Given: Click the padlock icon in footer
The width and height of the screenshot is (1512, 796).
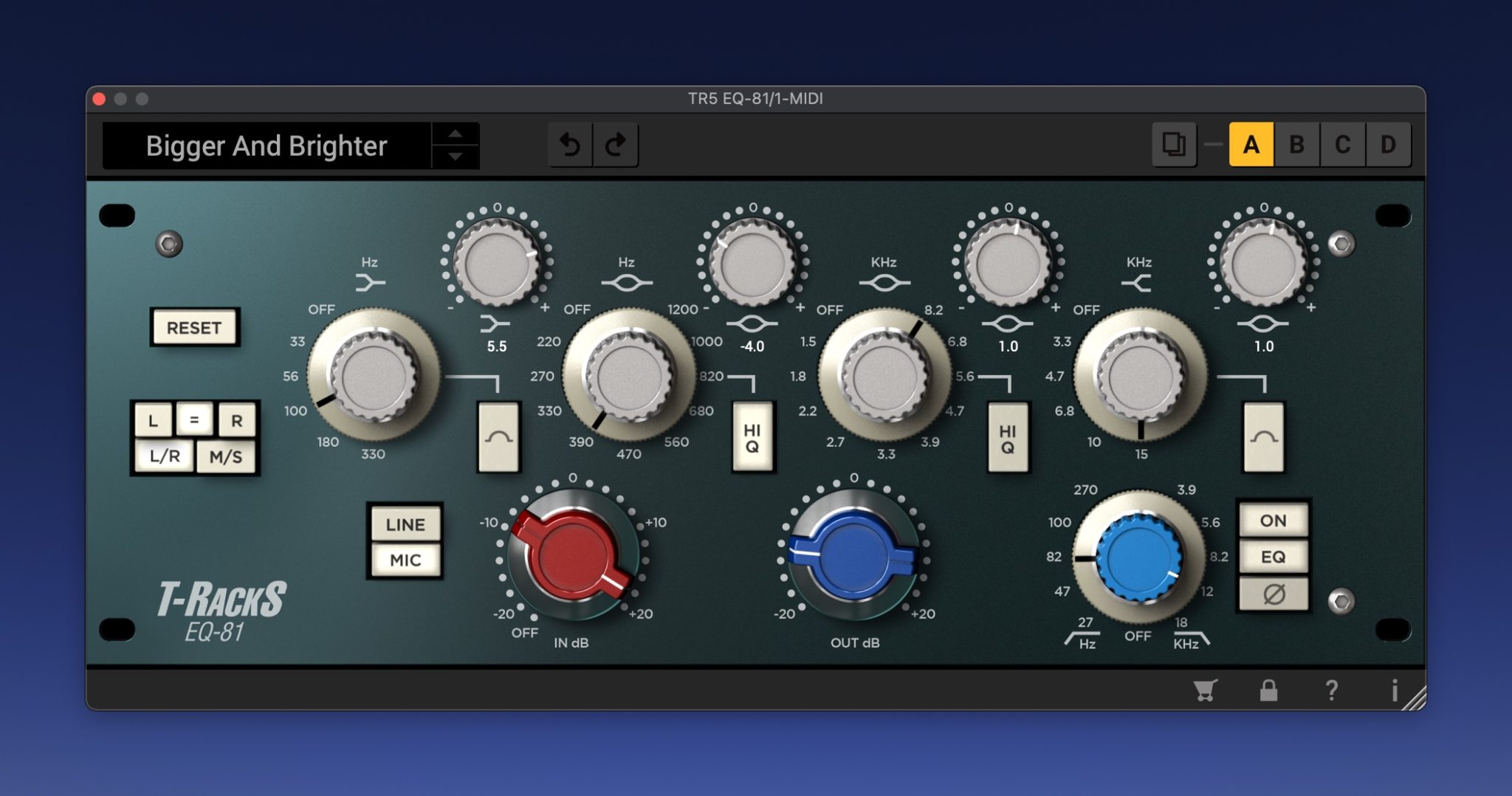Looking at the screenshot, I should pos(1268,690).
